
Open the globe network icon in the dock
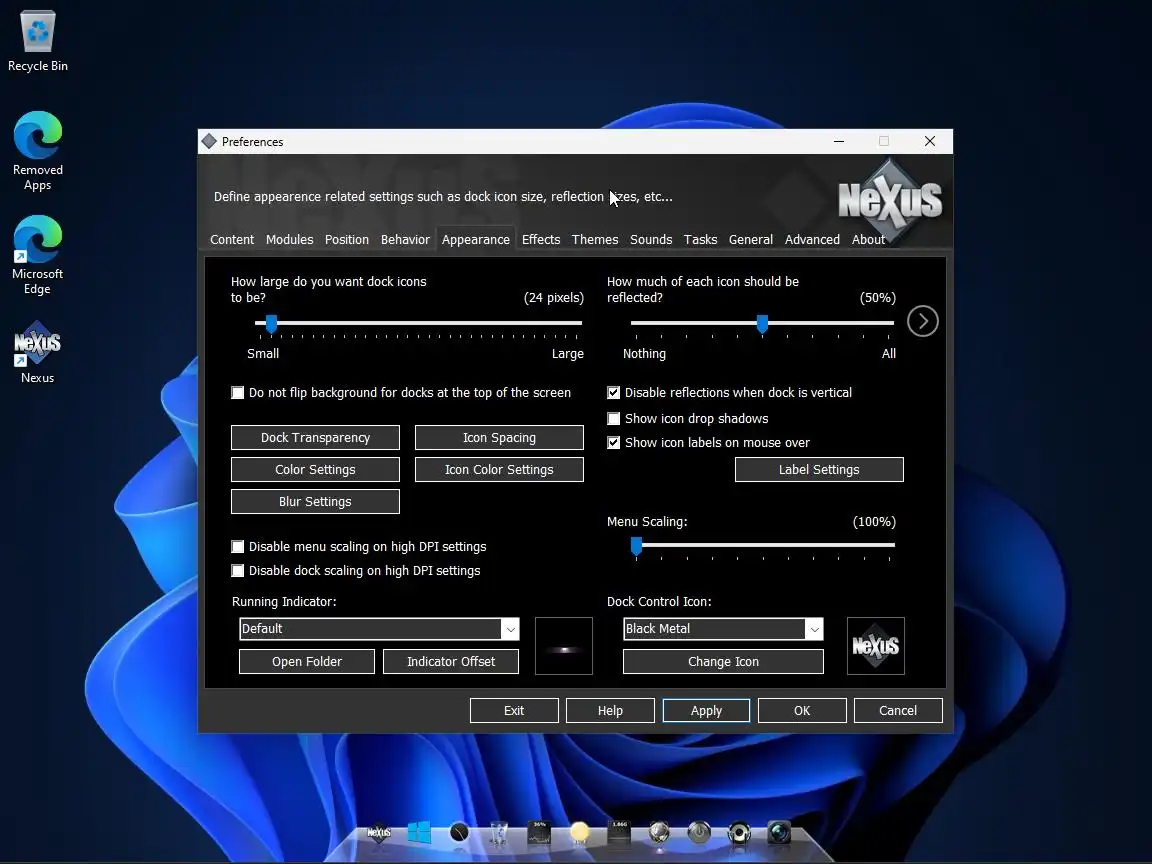(659, 832)
